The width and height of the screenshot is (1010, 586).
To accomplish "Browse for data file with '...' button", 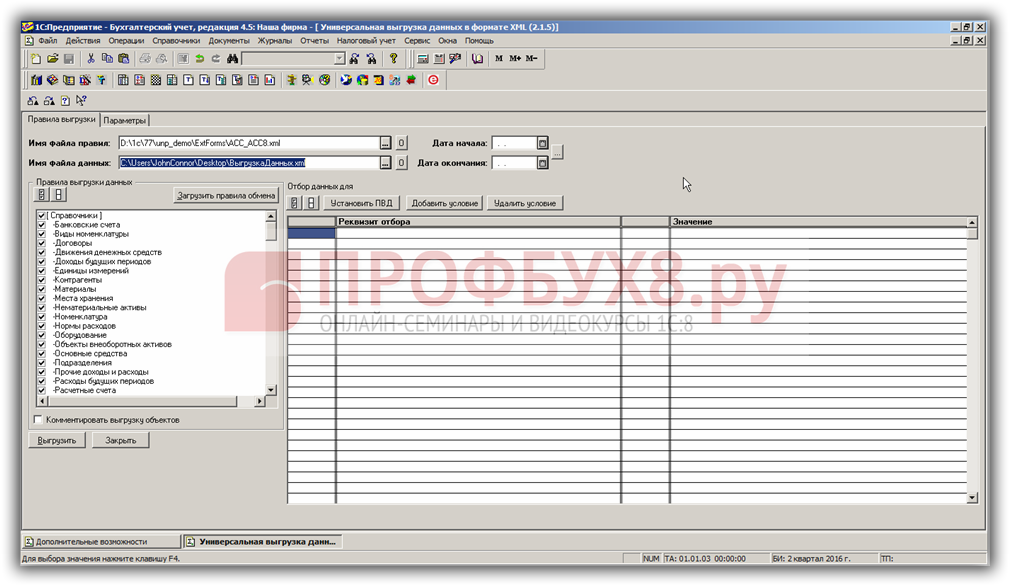I will (x=385, y=163).
